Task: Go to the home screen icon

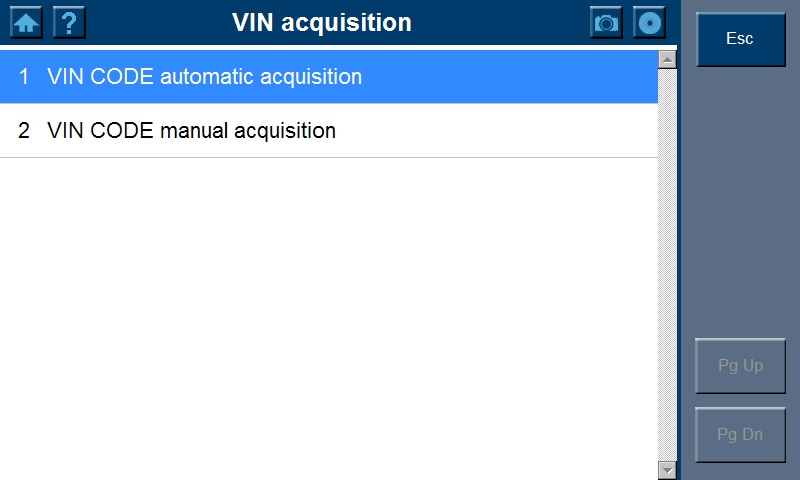Action: point(26,22)
